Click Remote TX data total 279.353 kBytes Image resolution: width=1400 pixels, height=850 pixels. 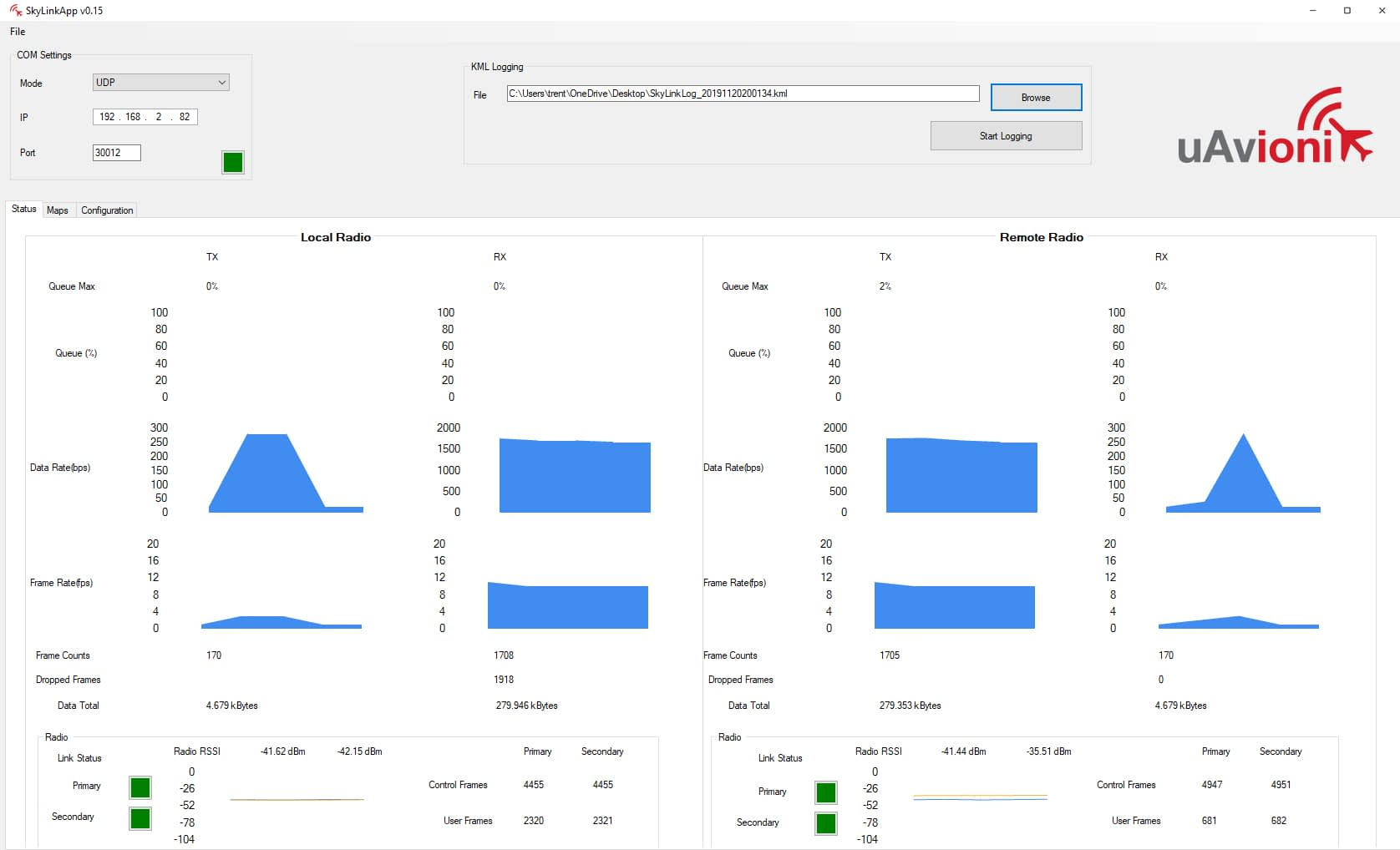[x=911, y=706]
